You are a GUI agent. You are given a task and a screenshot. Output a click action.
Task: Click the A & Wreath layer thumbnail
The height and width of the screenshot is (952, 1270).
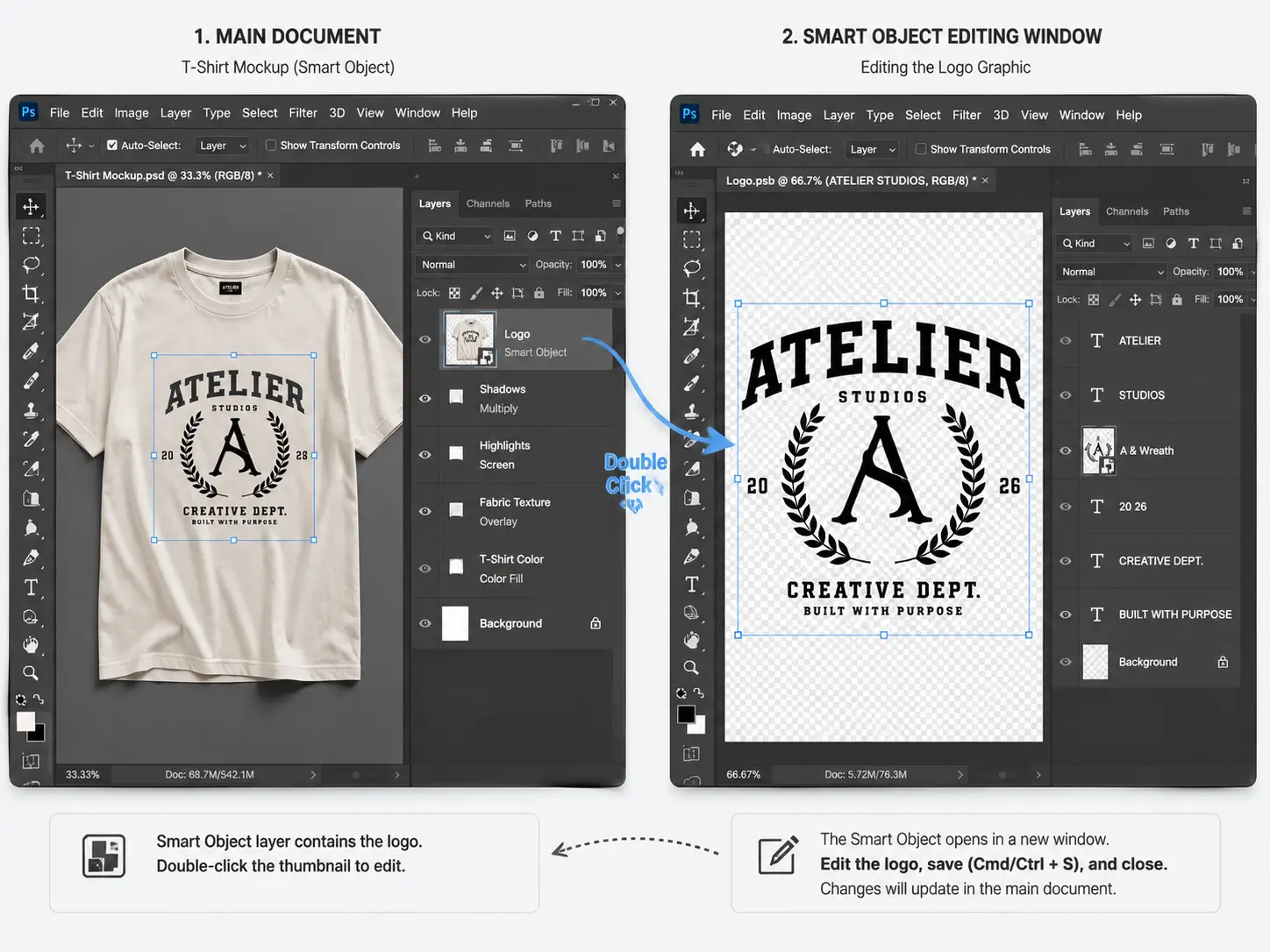(x=1098, y=451)
